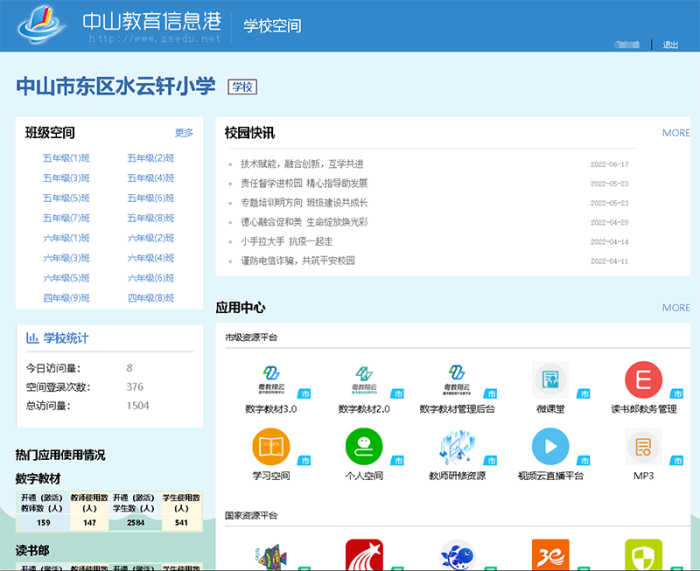
Task: Open news item 谨防电信诈骗，共筑平安校园
Action: point(297,261)
